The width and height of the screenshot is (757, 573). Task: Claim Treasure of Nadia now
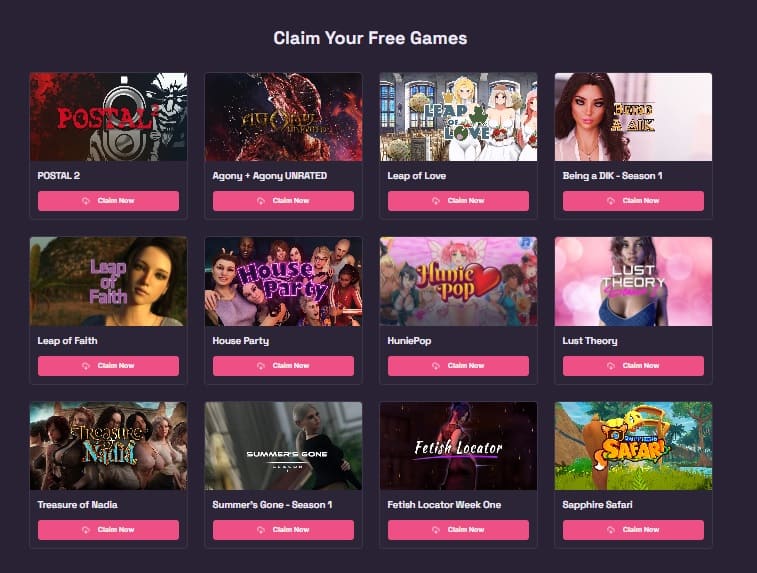click(108, 530)
